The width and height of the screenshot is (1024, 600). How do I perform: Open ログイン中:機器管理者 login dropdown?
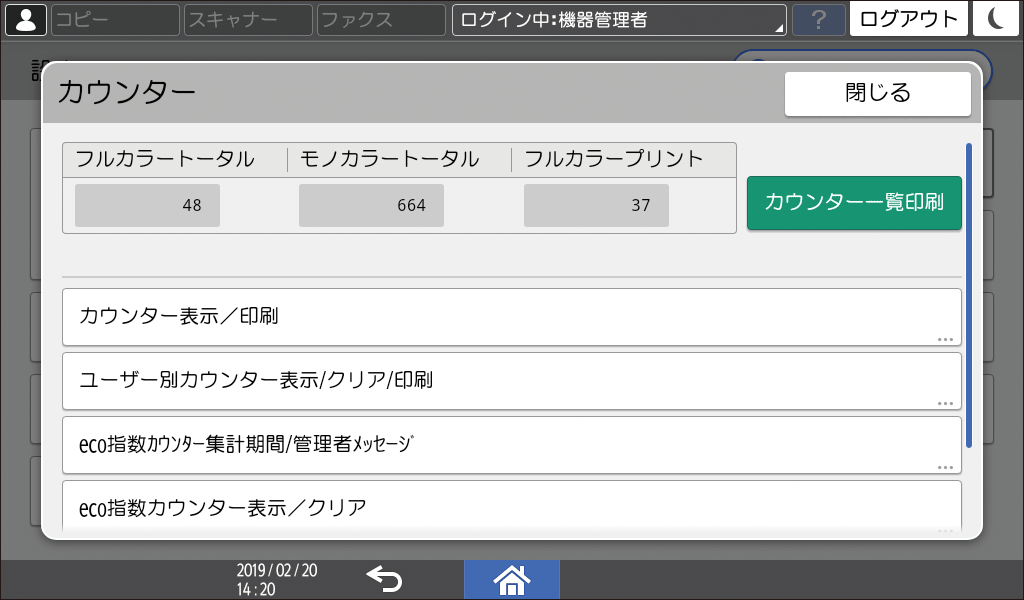[x=618, y=18]
